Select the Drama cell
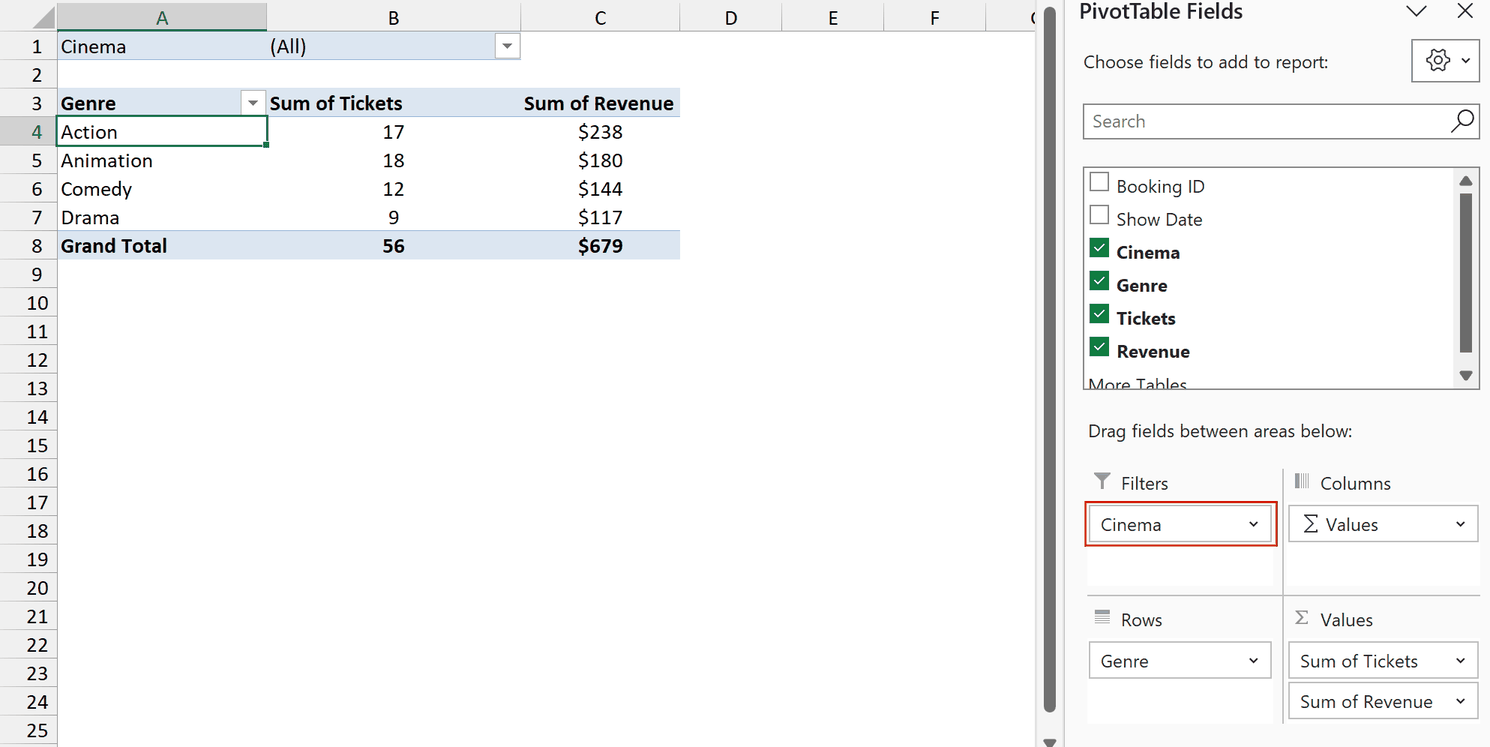Screen dimensions: 1490x747 click(x=162, y=218)
